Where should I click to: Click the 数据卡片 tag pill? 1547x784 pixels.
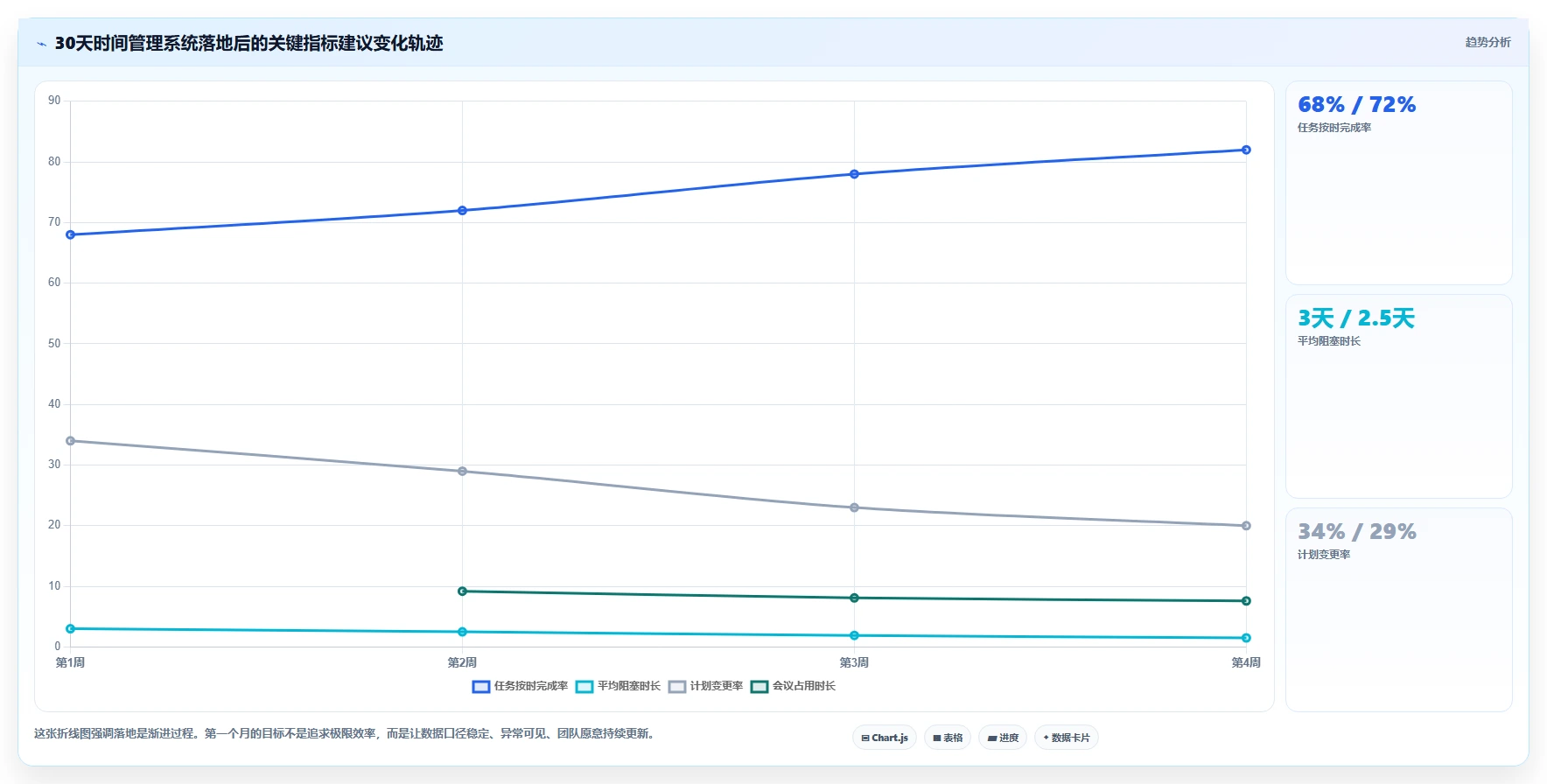click(1067, 738)
